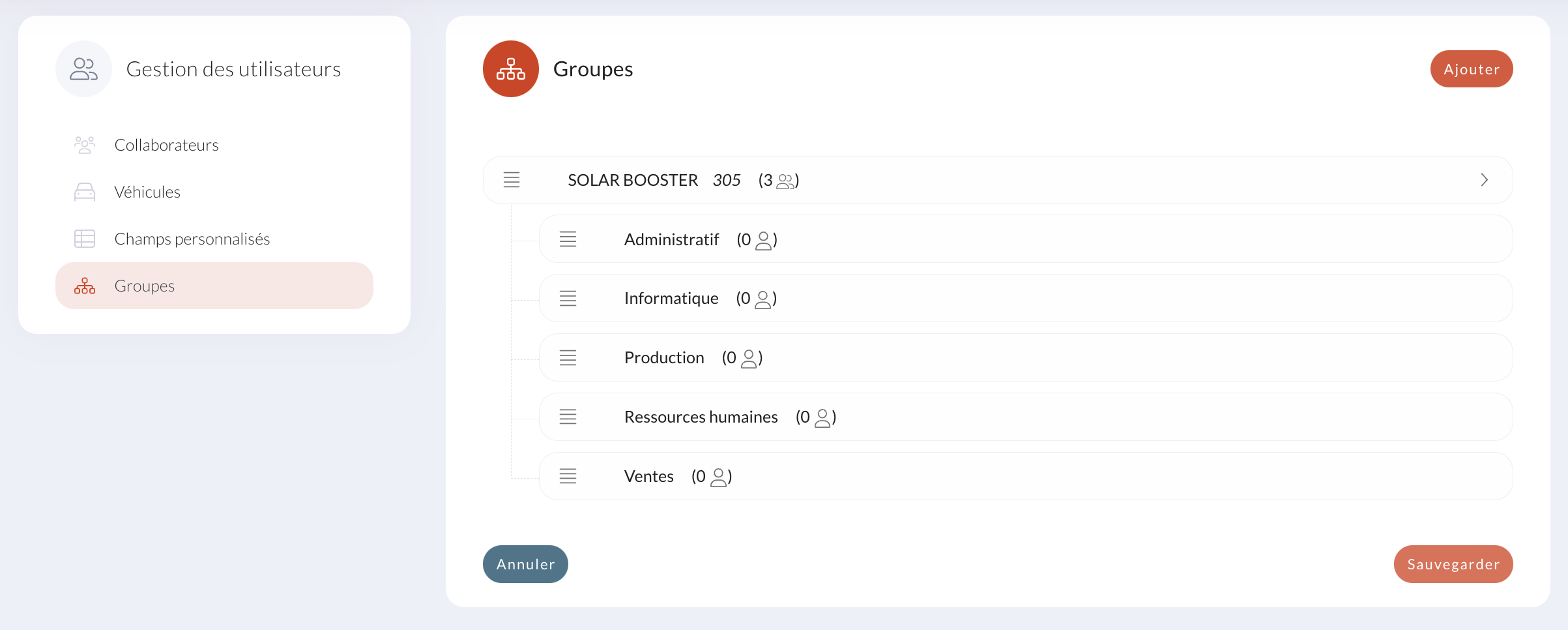
Task: Click the Sauvegarder button
Action: coord(1453,564)
